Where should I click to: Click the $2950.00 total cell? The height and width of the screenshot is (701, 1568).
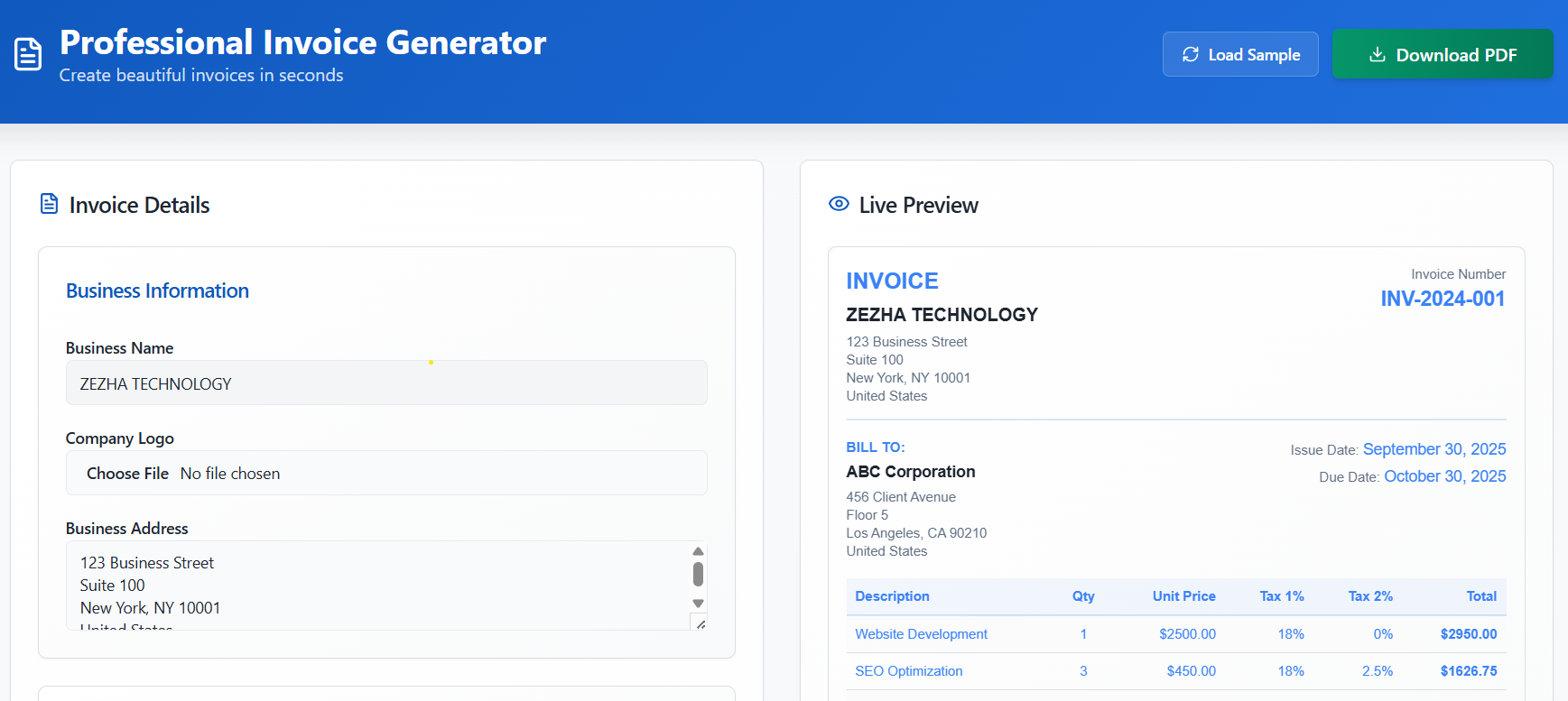[1469, 634]
